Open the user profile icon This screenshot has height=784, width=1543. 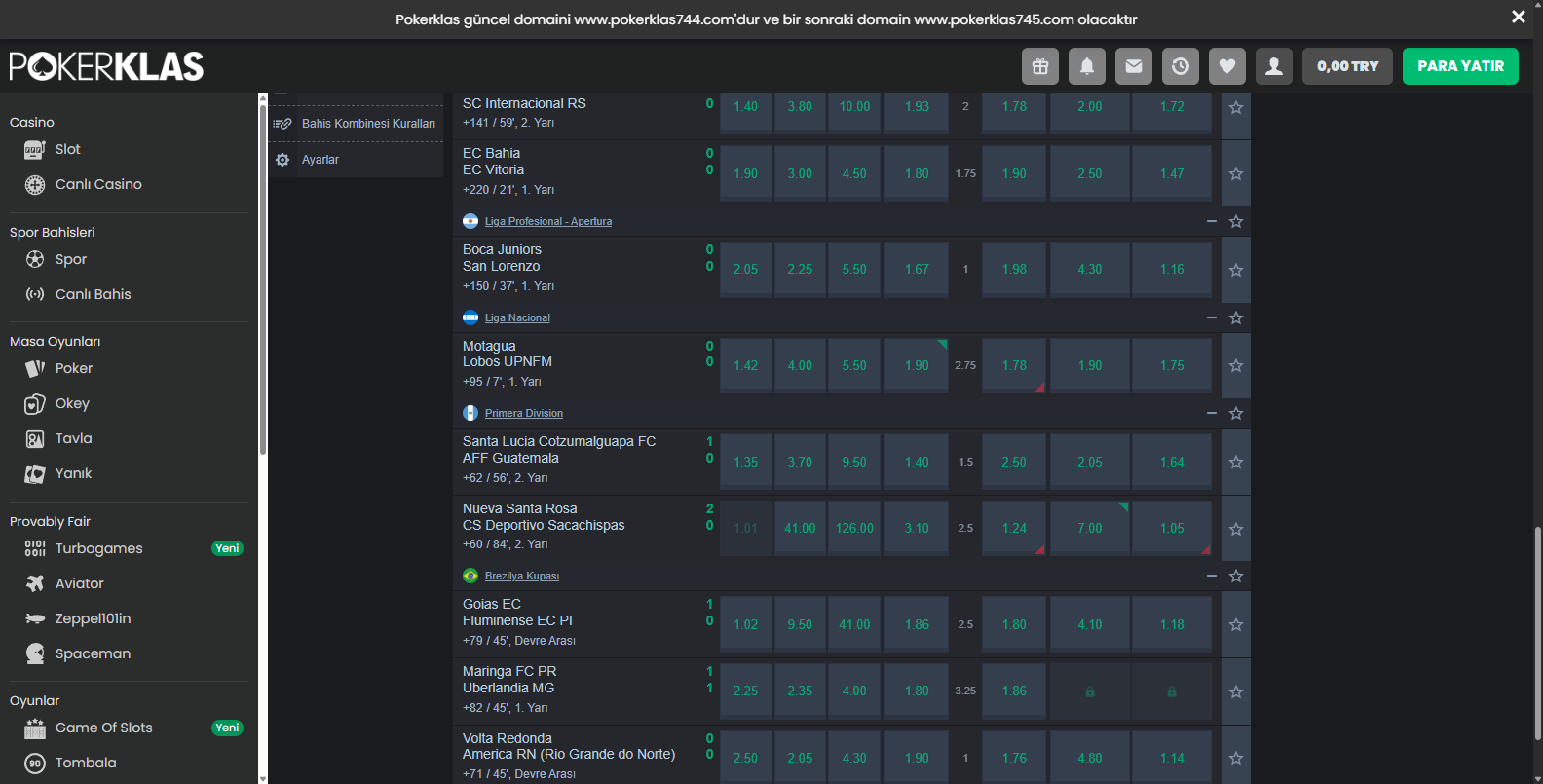1274,66
